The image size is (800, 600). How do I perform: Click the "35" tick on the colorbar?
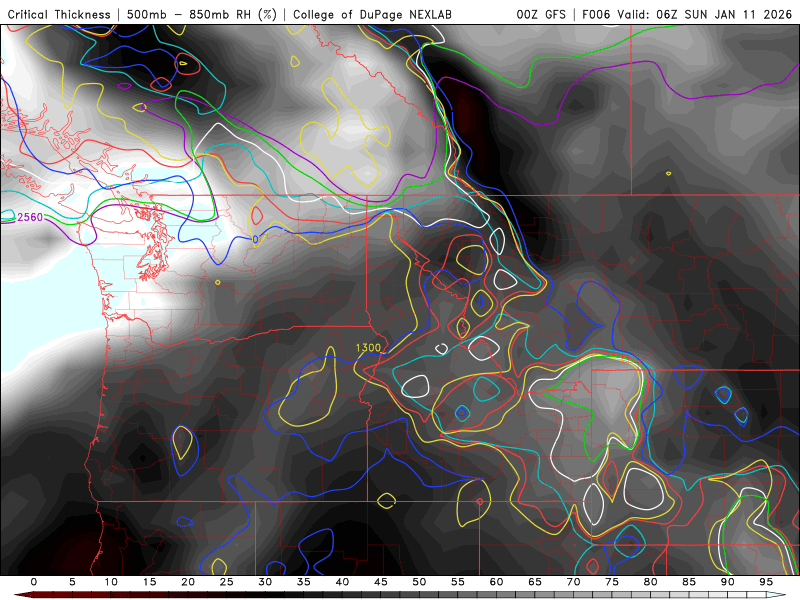coord(304,582)
